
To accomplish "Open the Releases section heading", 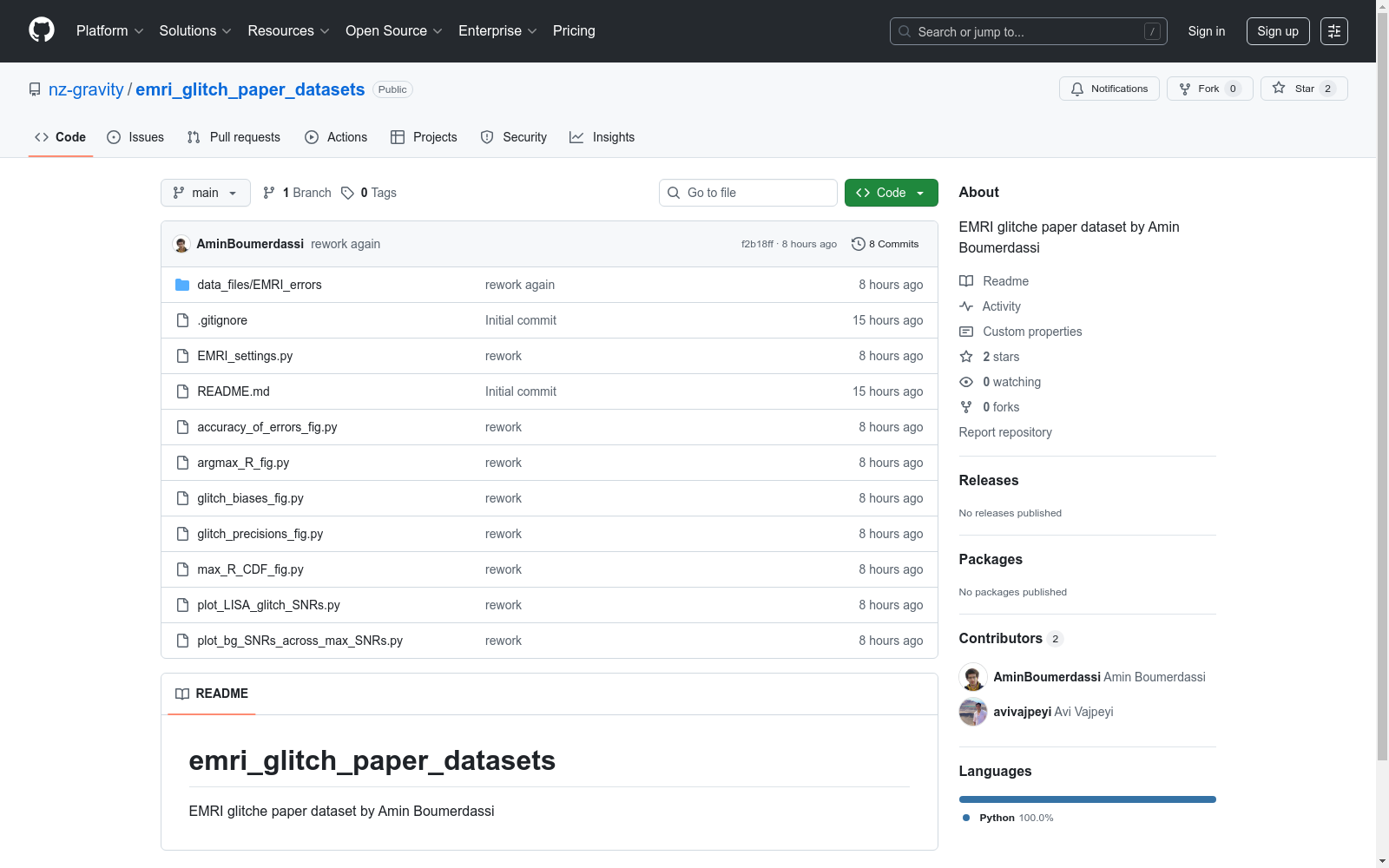I will 989,480.
